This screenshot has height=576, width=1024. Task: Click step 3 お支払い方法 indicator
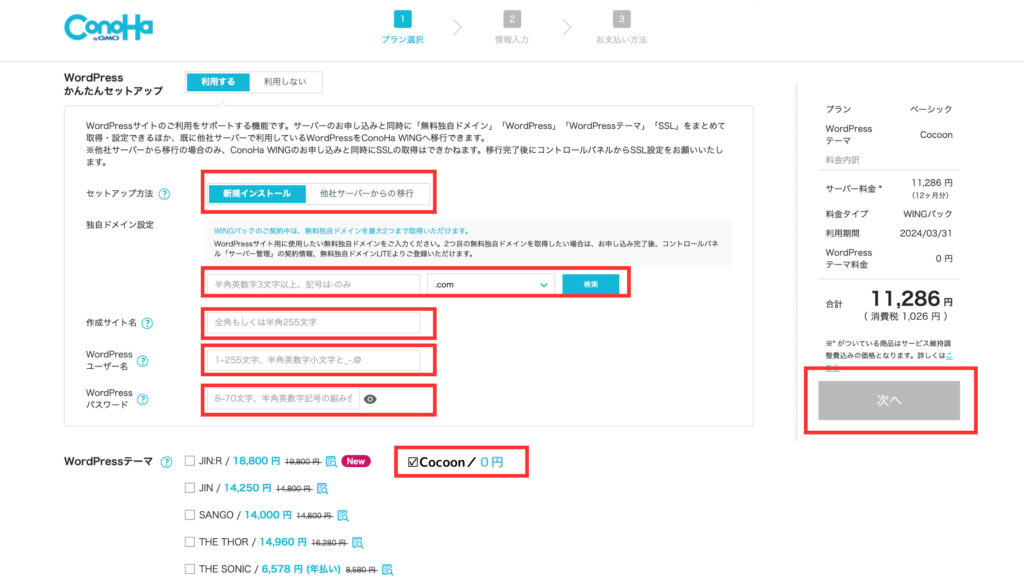click(x=621, y=27)
